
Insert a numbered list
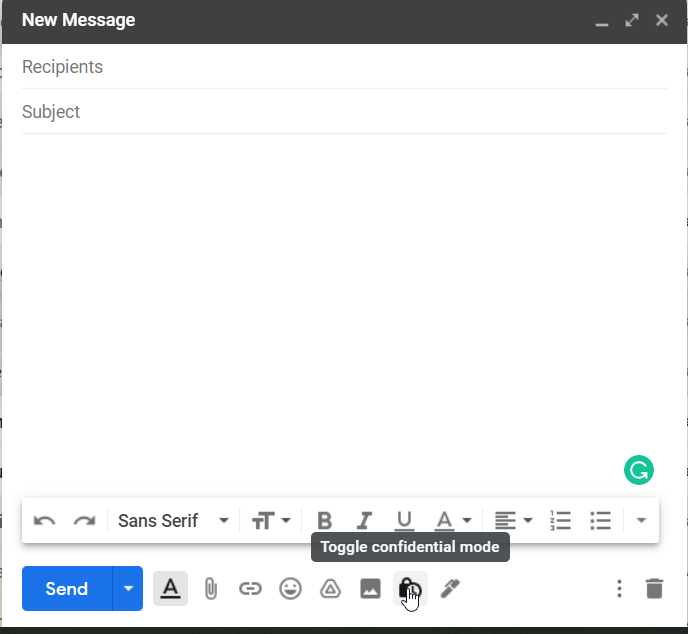pos(560,521)
